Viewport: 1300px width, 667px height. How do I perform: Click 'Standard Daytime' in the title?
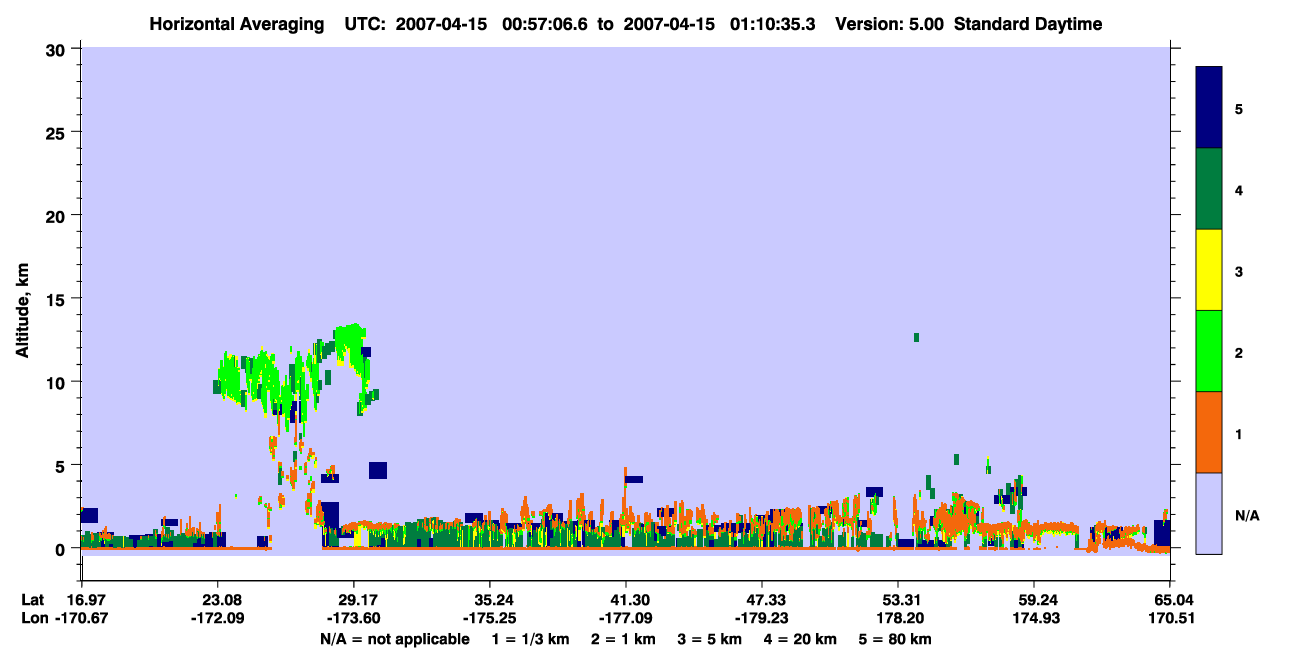click(1028, 24)
